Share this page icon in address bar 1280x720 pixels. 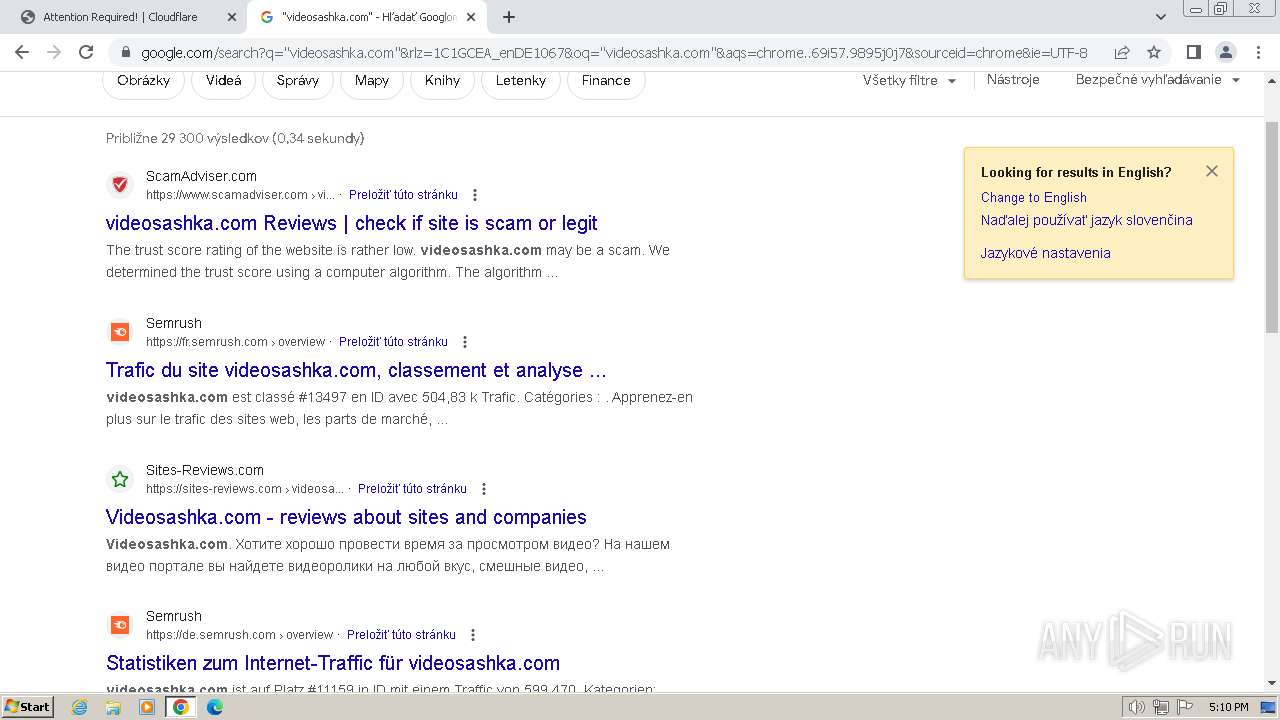pos(1122,52)
